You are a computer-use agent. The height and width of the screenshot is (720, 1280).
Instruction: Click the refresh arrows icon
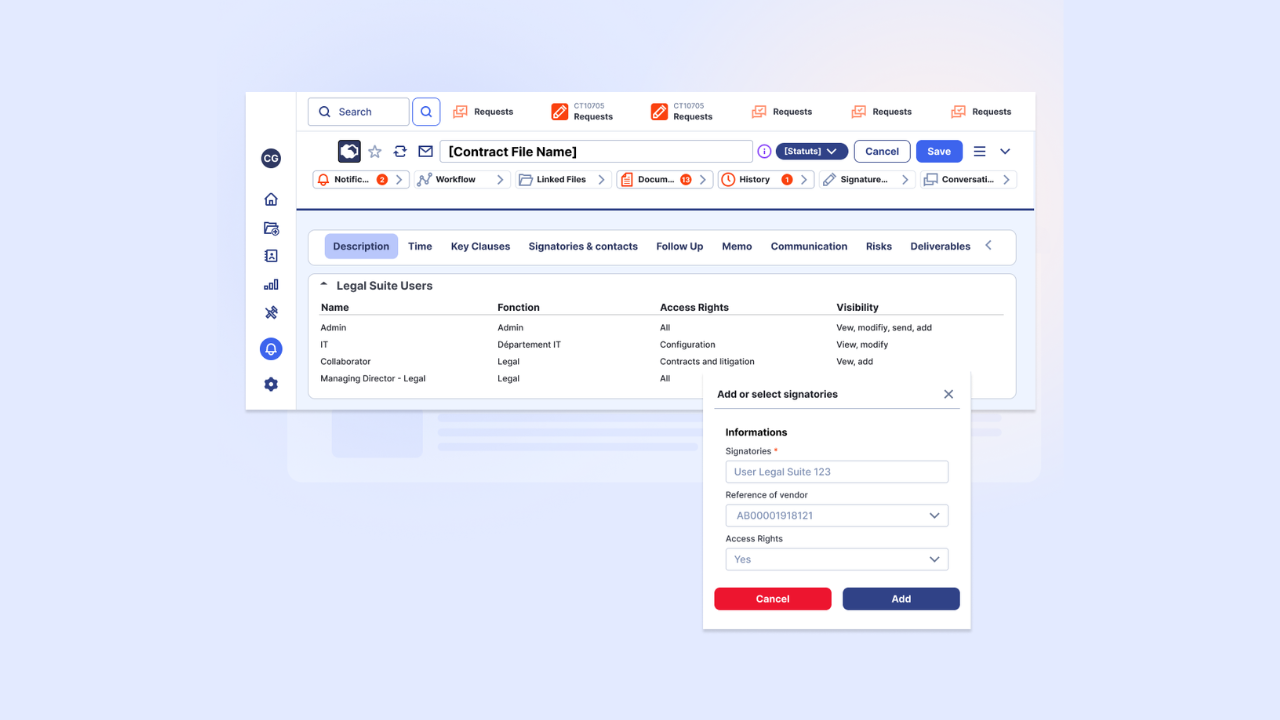[400, 151]
